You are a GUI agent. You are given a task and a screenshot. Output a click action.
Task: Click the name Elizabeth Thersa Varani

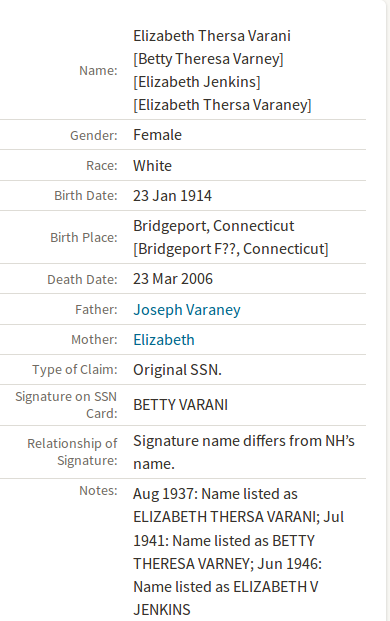212,36
